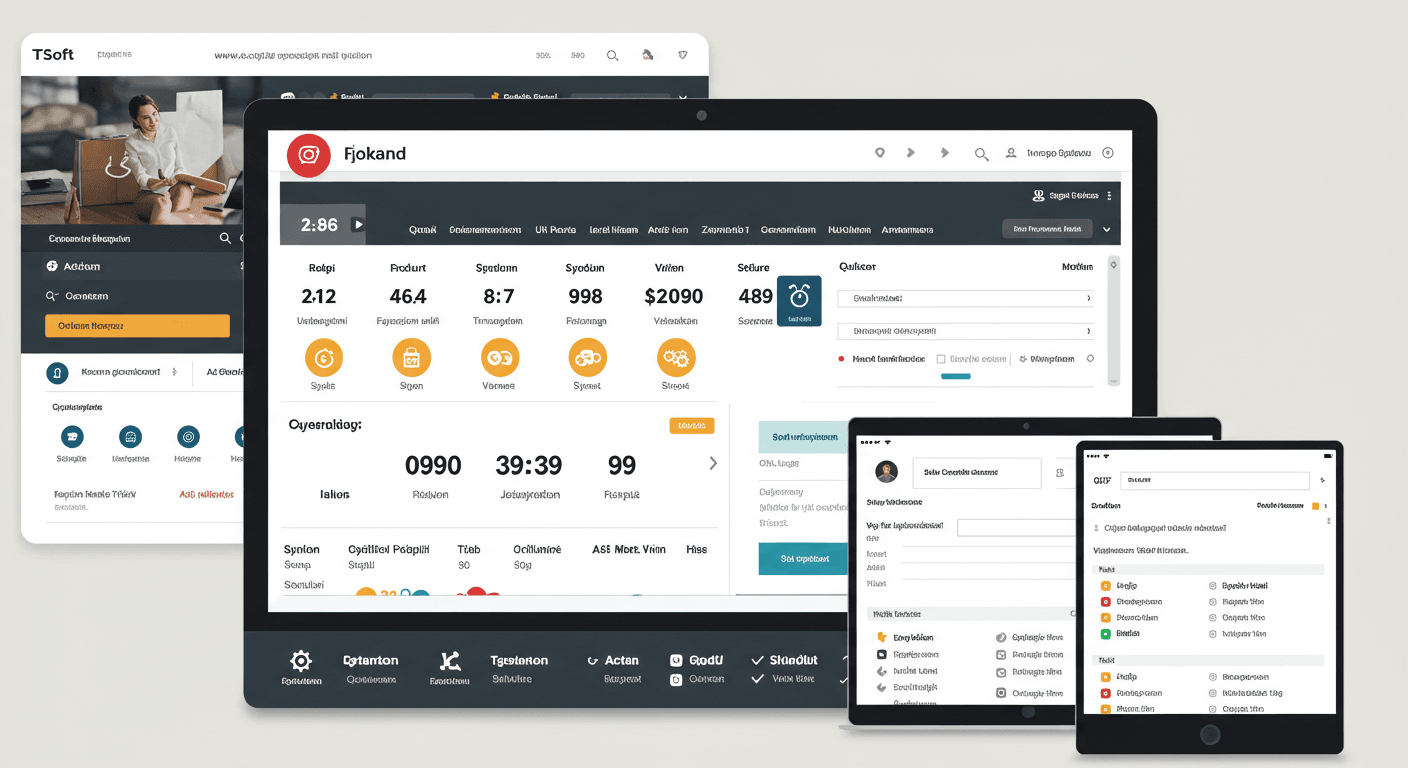Click the small orange button near Oyesralidog
The width and height of the screenshot is (1408, 768).
[692, 425]
